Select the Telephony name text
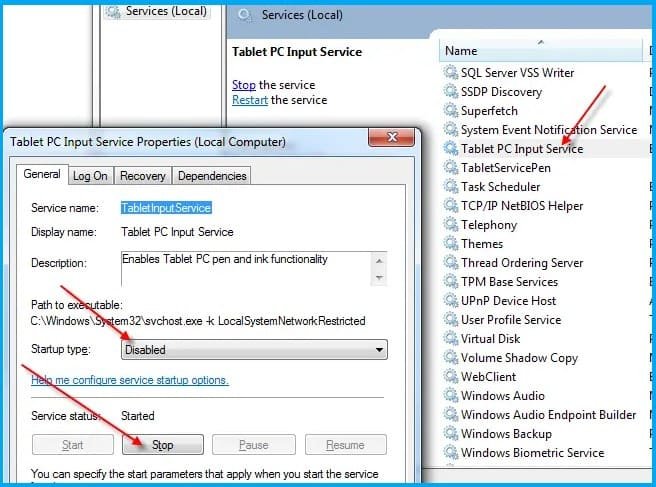This screenshot has width=656, height=487. tap(489, 225)
